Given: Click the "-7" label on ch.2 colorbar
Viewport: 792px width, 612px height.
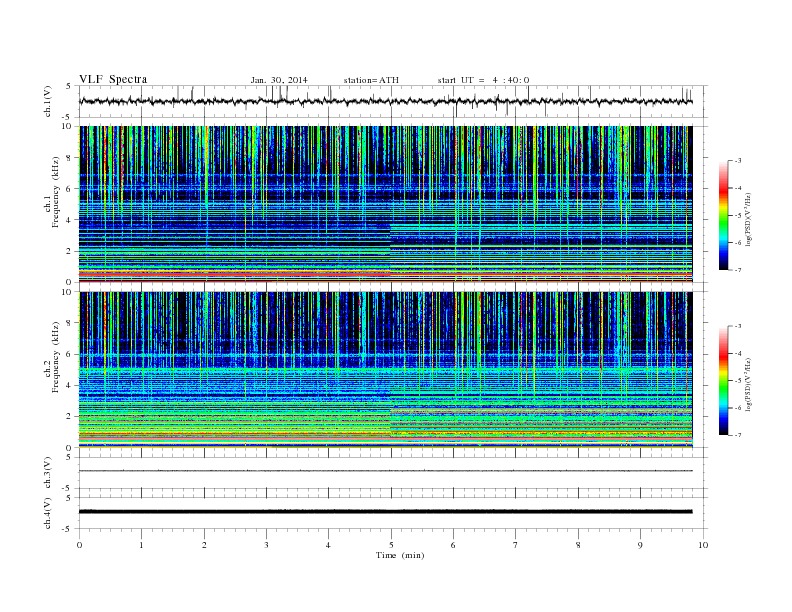Looking at the screenshot, I should pyautogui.click(x=738, y=435).
